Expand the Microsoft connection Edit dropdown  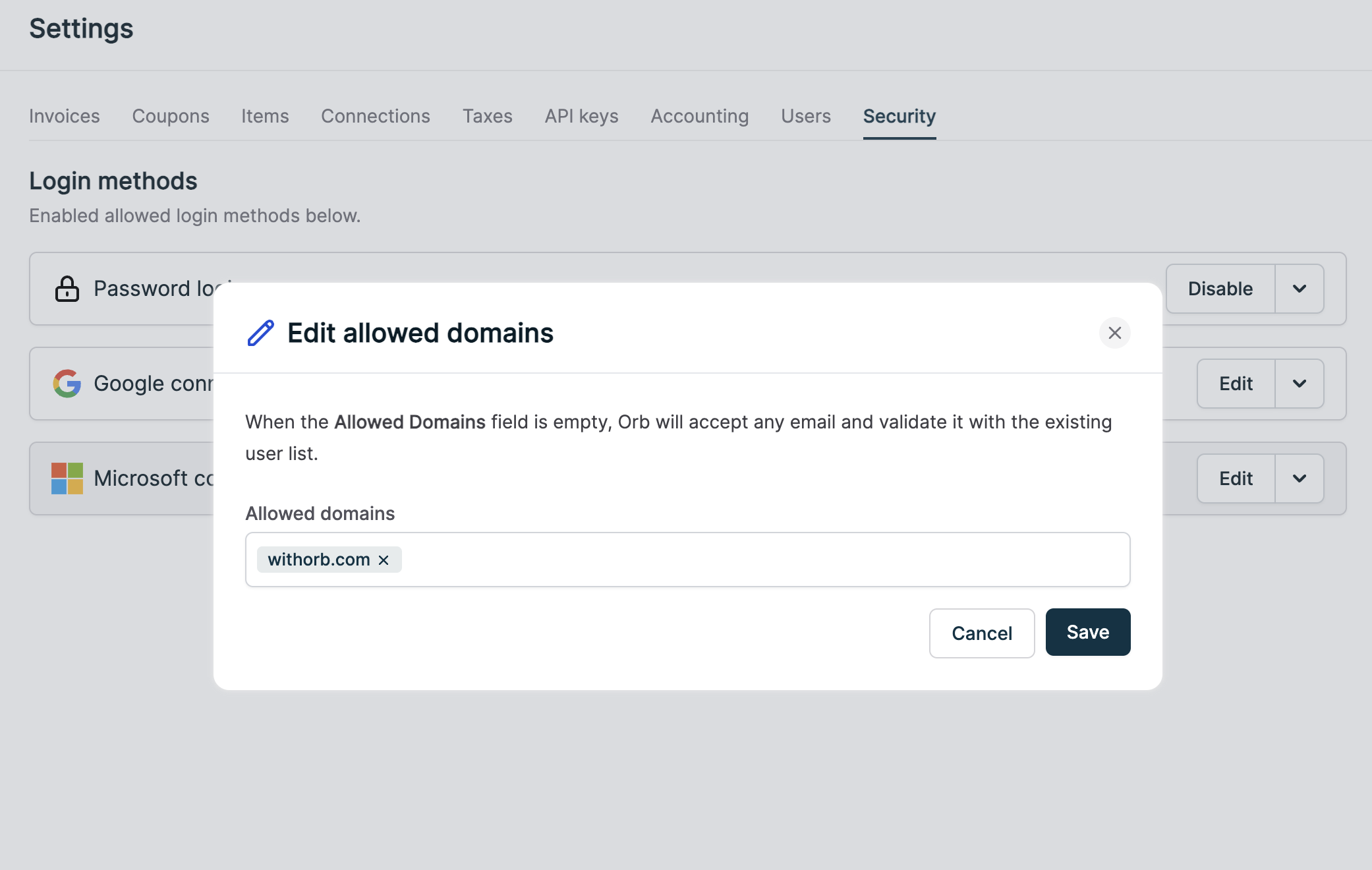[1299, 478]
